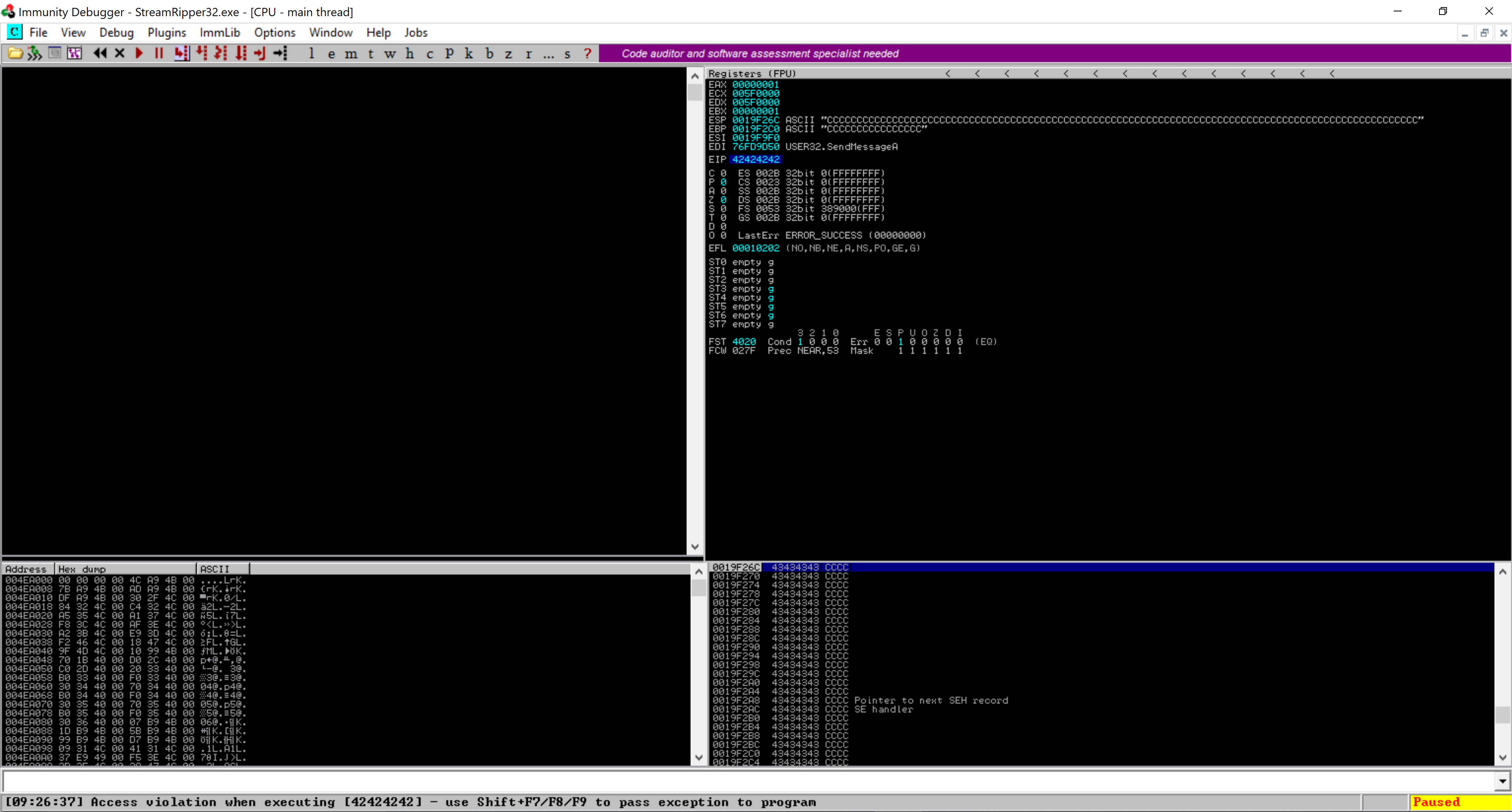
Task: Click the Hex dump column header
Action: [x=125, y=569]
